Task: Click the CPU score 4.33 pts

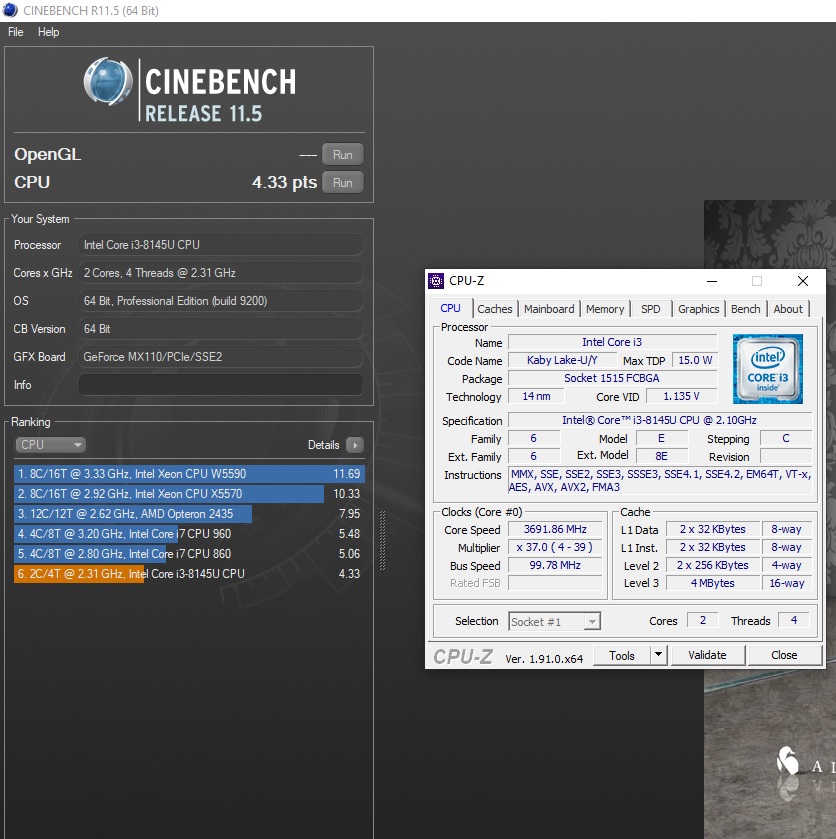Action: pos(284,182)
